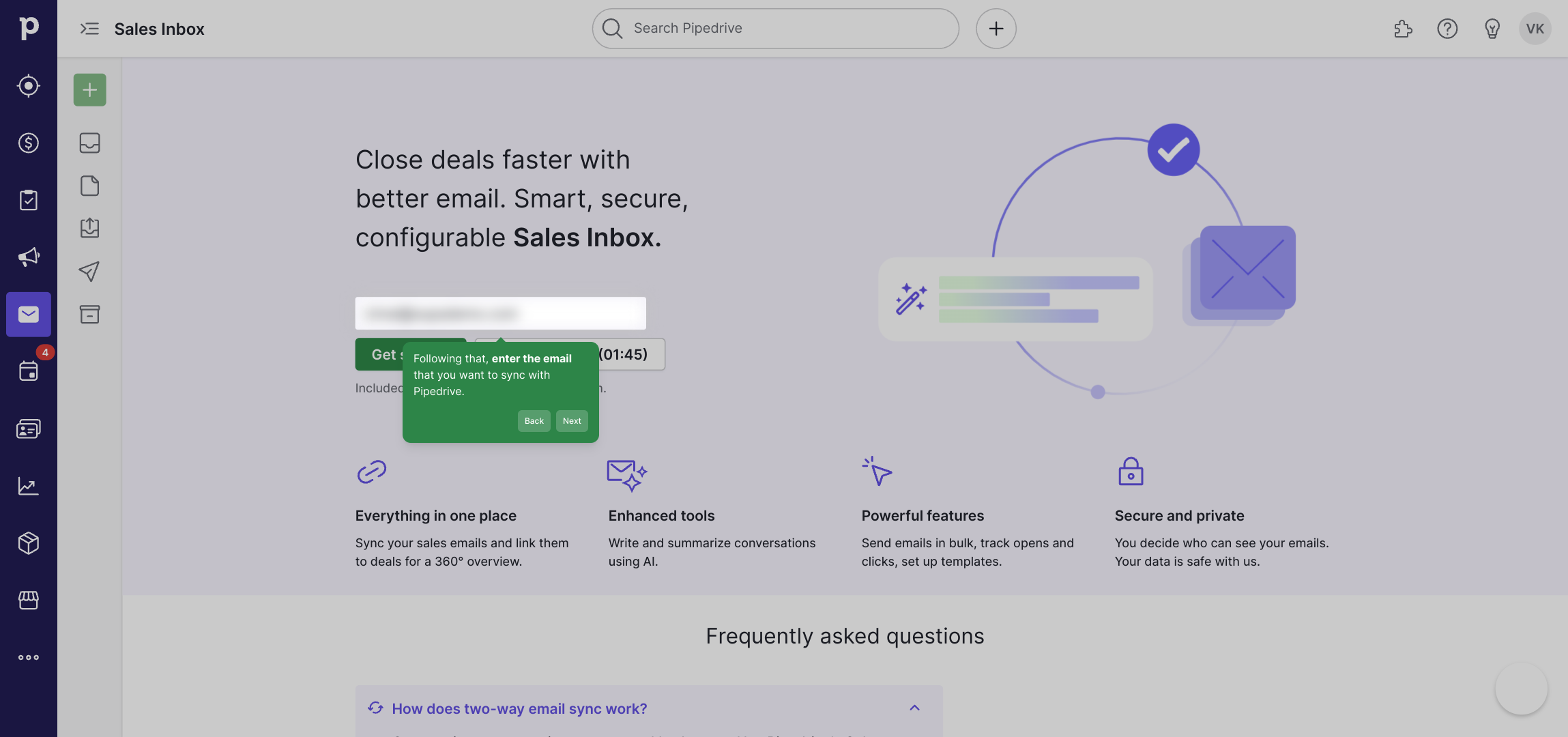Click the 'Sales Inbox' page title
Image resolution: width=1568 pixels, height=737 pixels.
(x=160, y=29)
